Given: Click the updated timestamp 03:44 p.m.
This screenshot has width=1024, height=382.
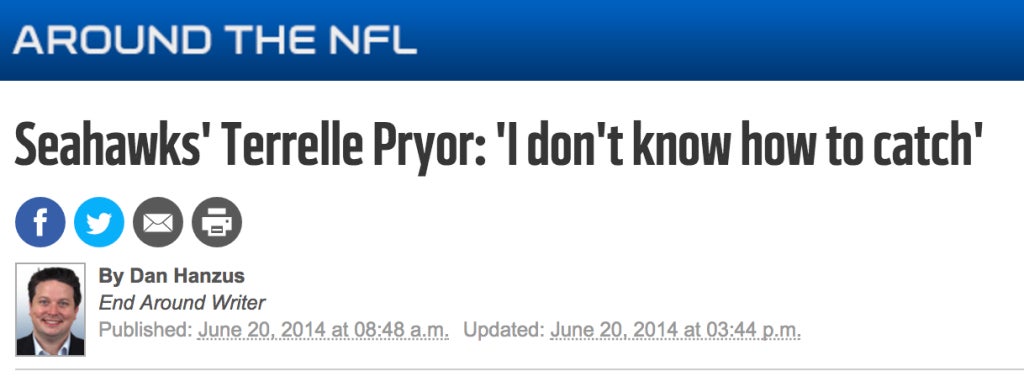Looking at the screenshot, I should point(675,330).
